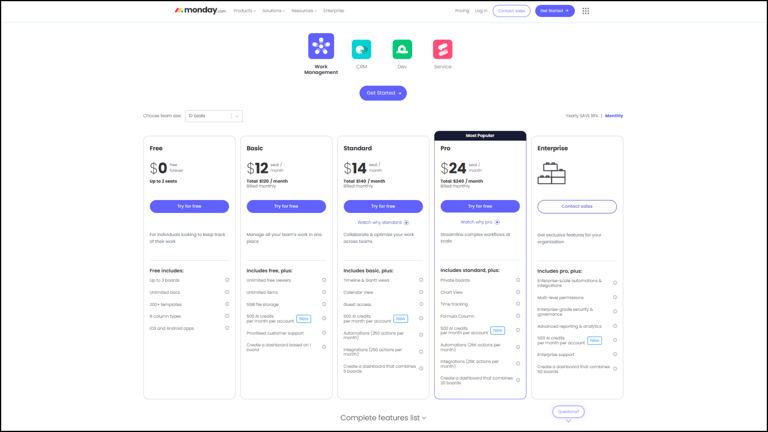This screenshot has width=768, height=432.
Task: Open the Enterprise menu item in header
Action: (x=334, y=11)
